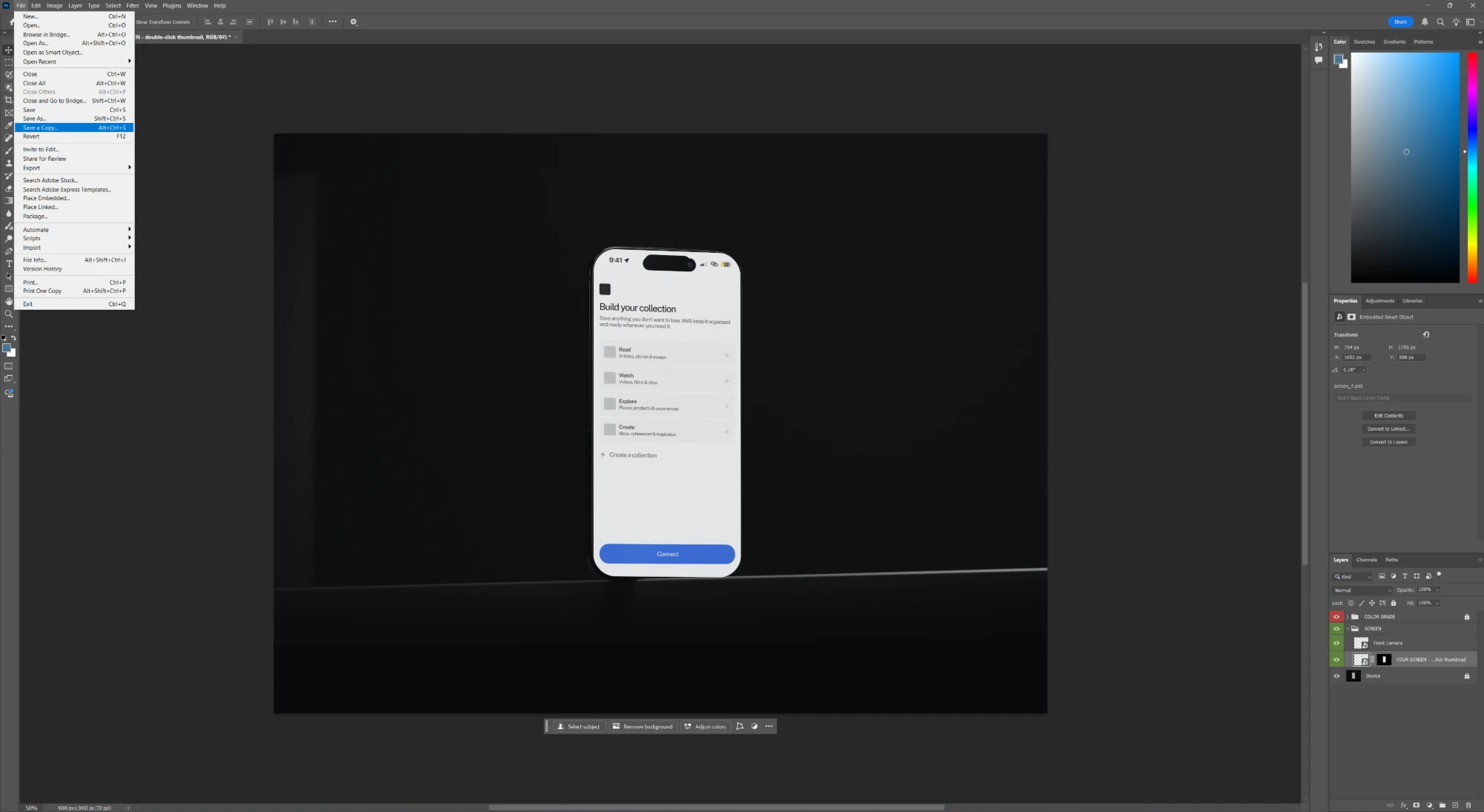Image resolution: width=1484 pixels, height=812 pixels.
Task: Select the Brush tool
Action: point(8,151)
